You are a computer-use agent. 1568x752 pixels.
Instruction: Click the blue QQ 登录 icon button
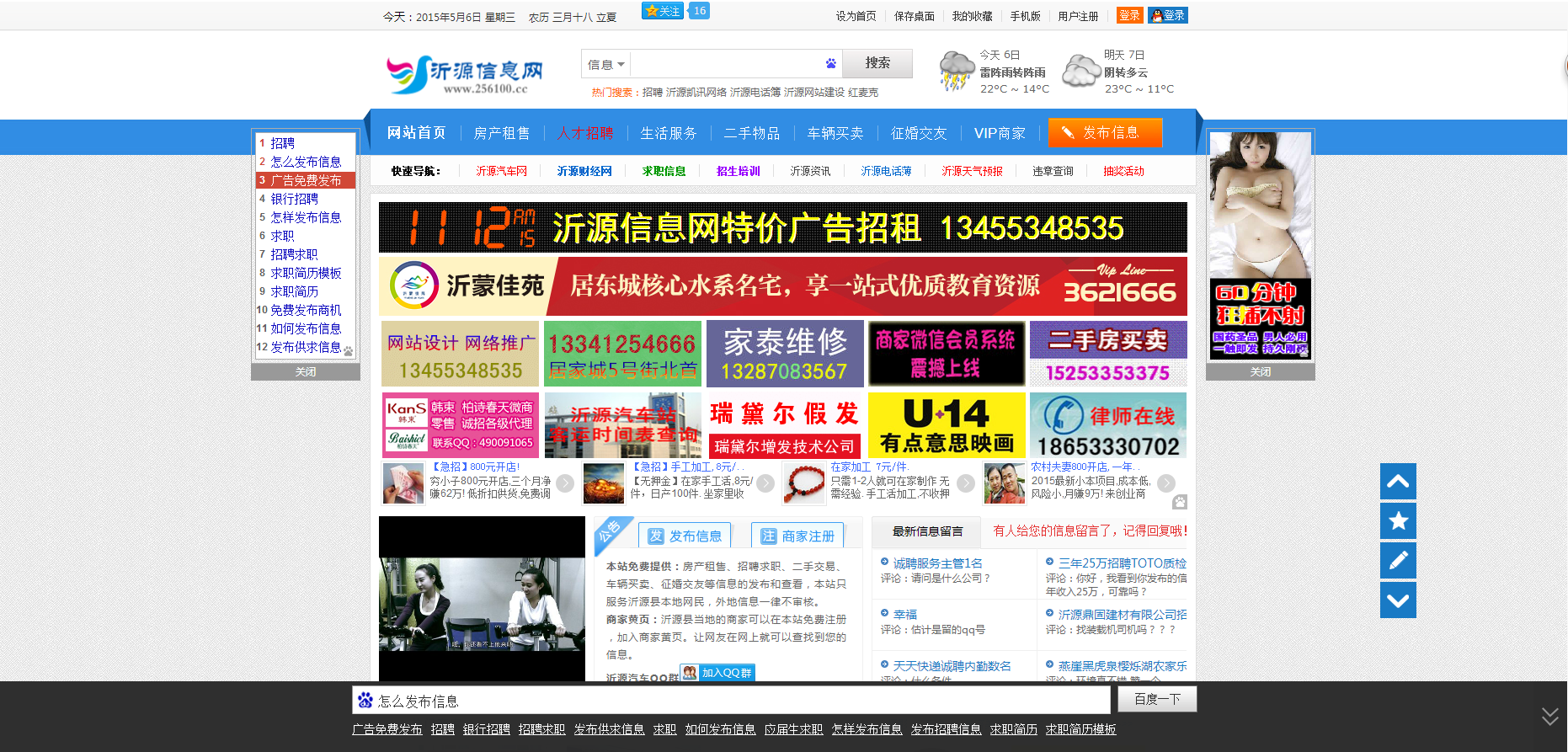[1168, 15]
